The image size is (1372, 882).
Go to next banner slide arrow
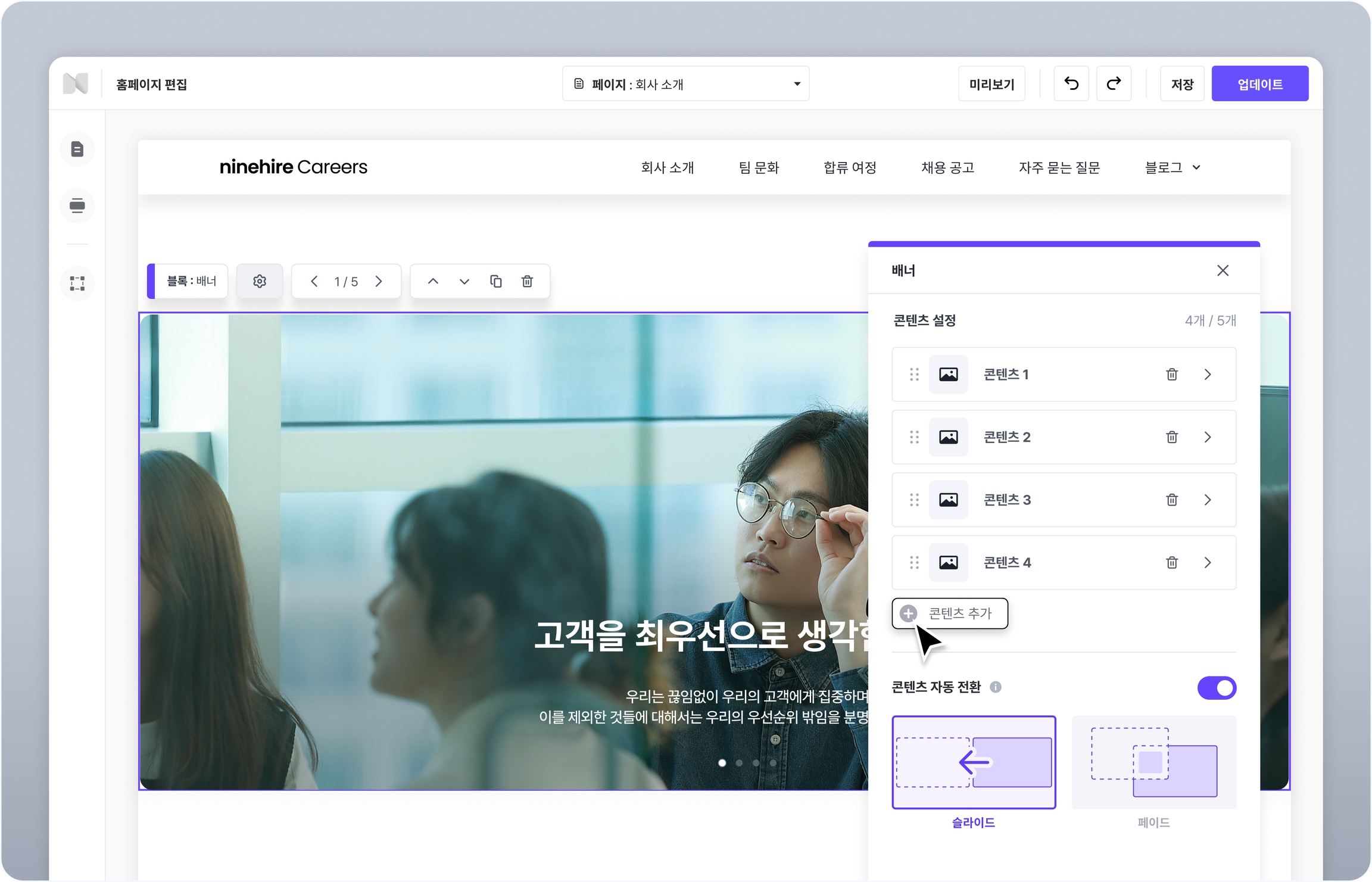coord(379,281)
